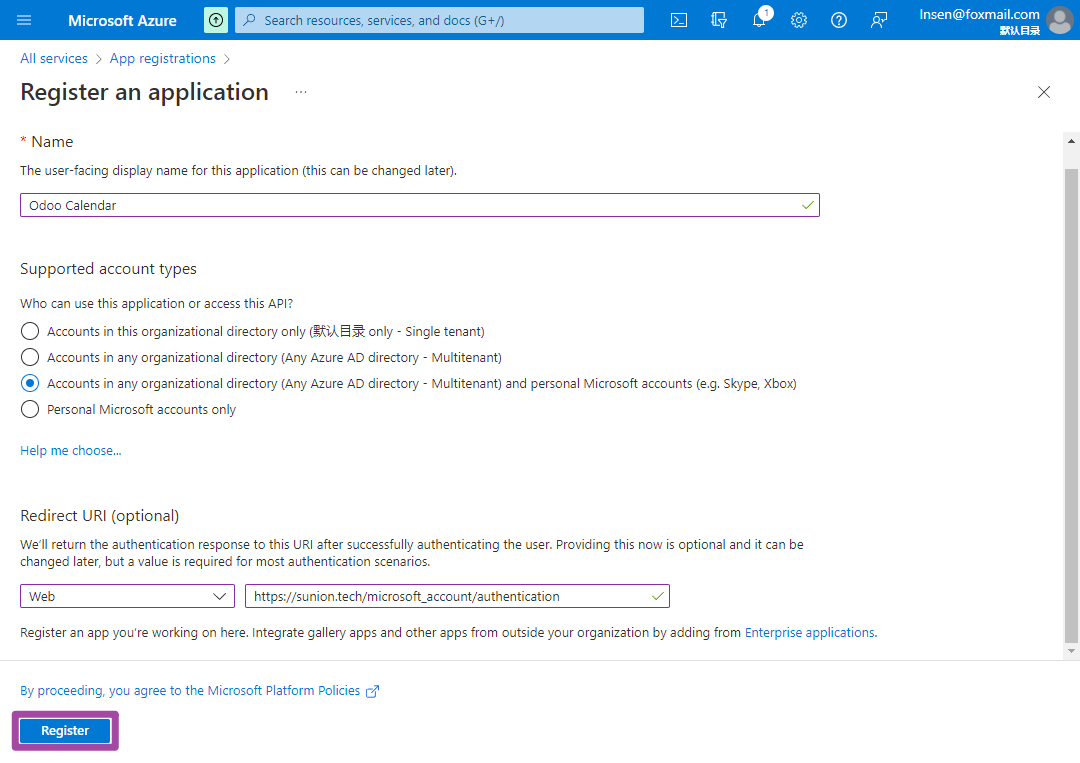Open the ellipsis menu beside Register an application
This screenshot has height=763, width=1080.
tap(301, 92)
